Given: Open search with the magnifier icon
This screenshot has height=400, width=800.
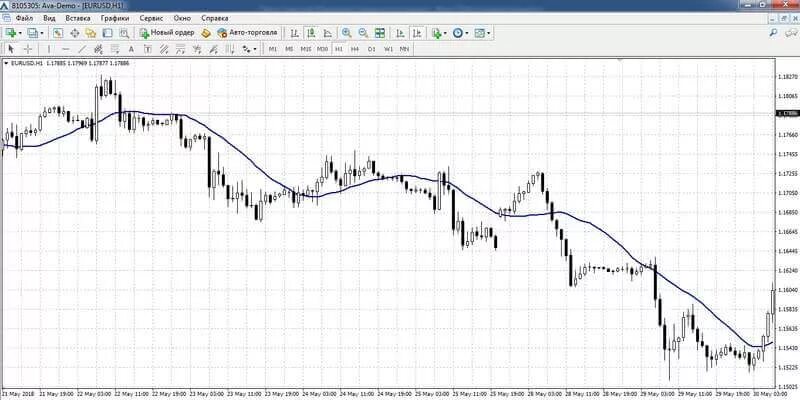Looking at the screenshot, I should click(773, 33).
